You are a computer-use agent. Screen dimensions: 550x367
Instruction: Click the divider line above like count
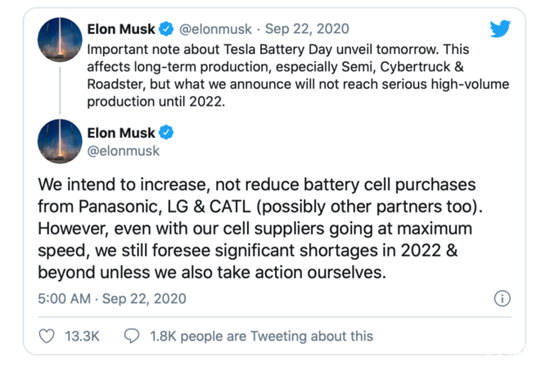(275, 317)
